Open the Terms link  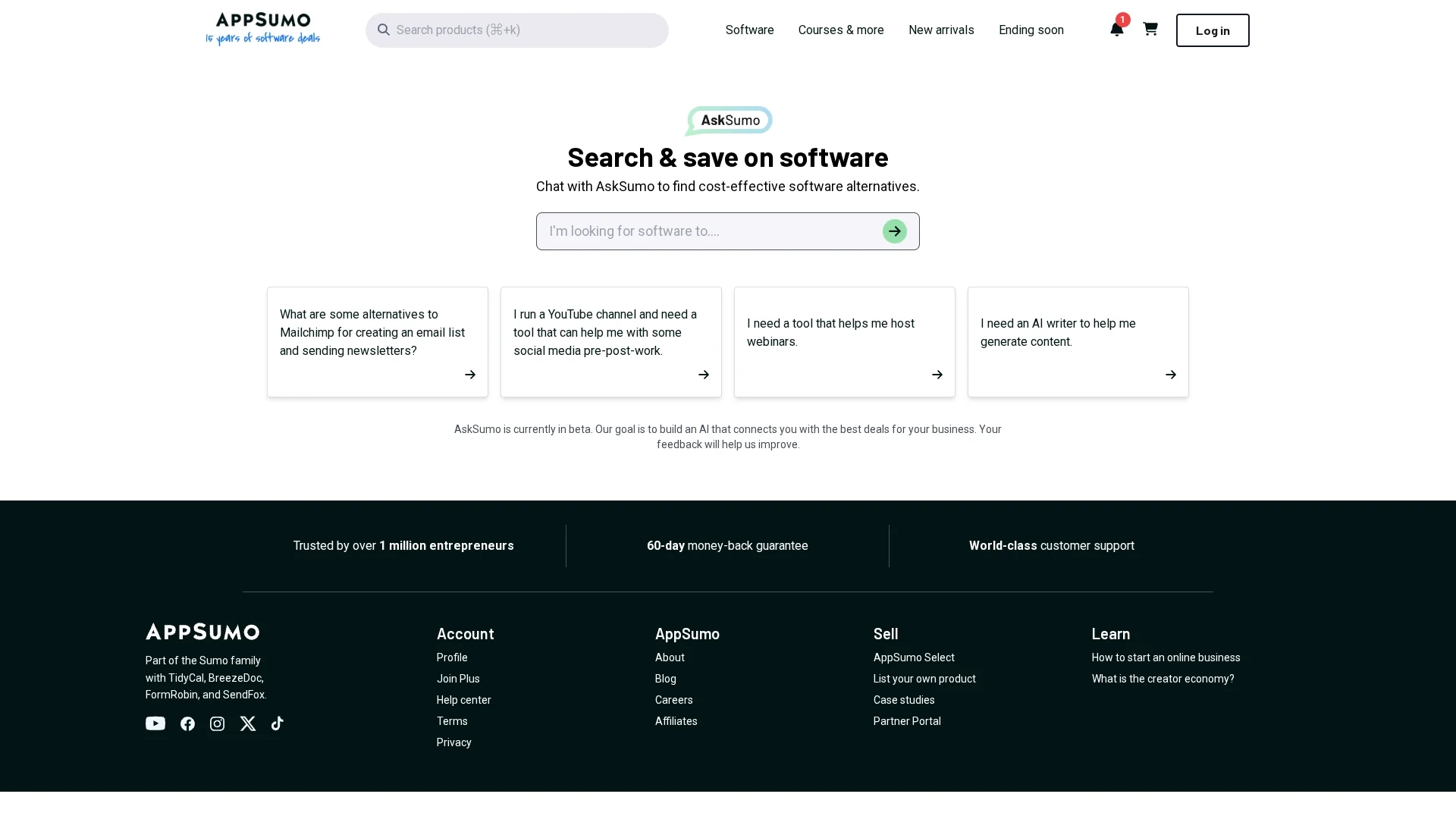452,721
